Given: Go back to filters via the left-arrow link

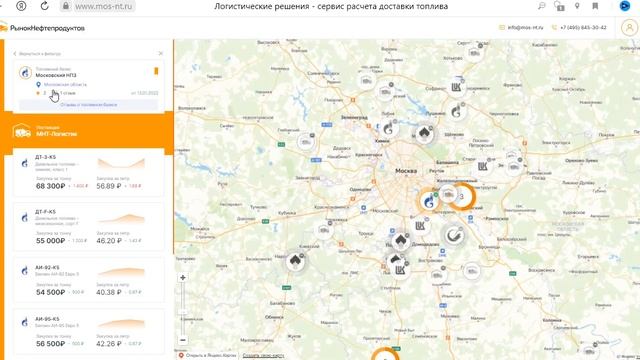Looking at the screenshot, I should 37,53.
